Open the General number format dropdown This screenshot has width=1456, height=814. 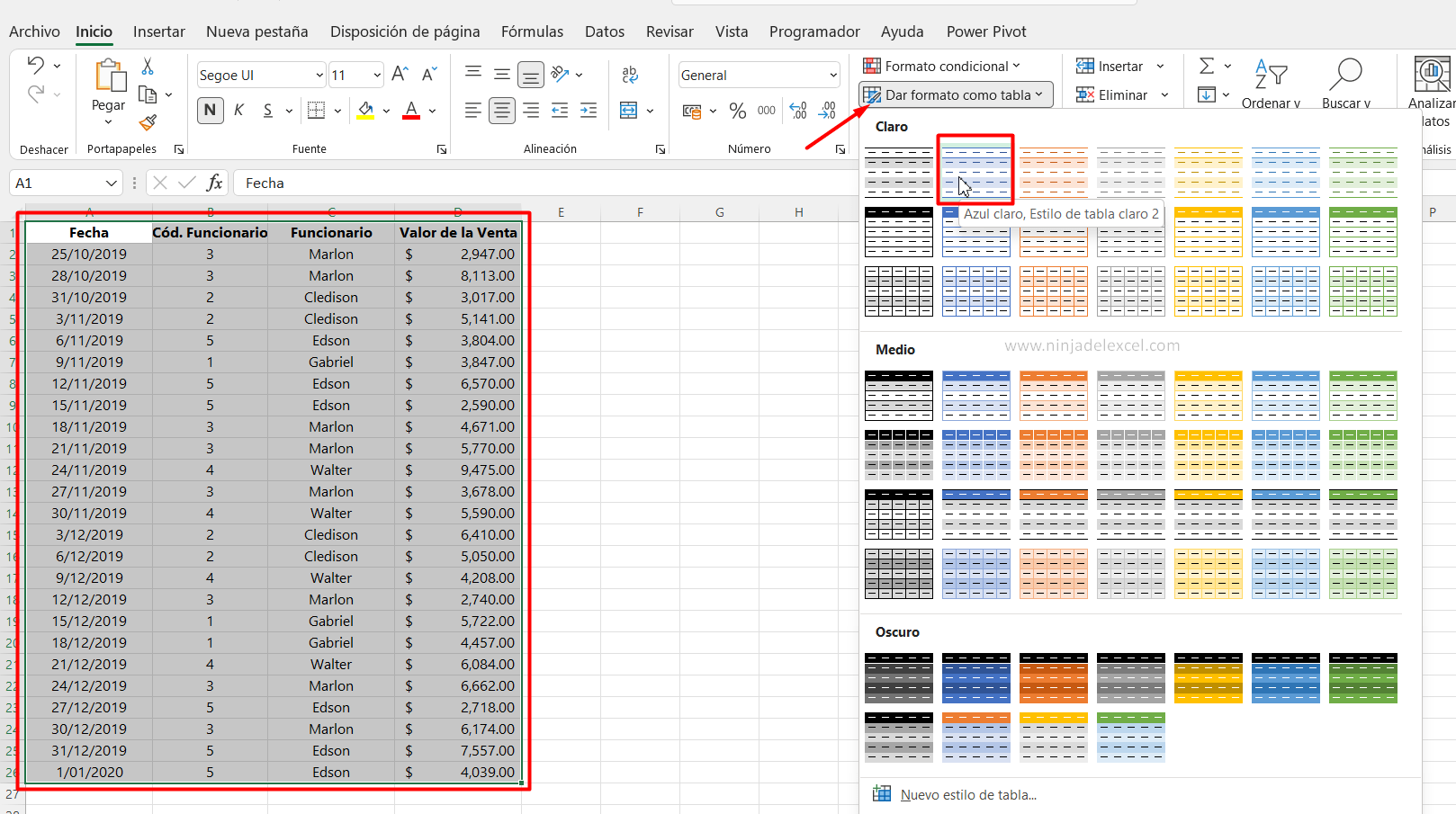(x=833, y=76)
